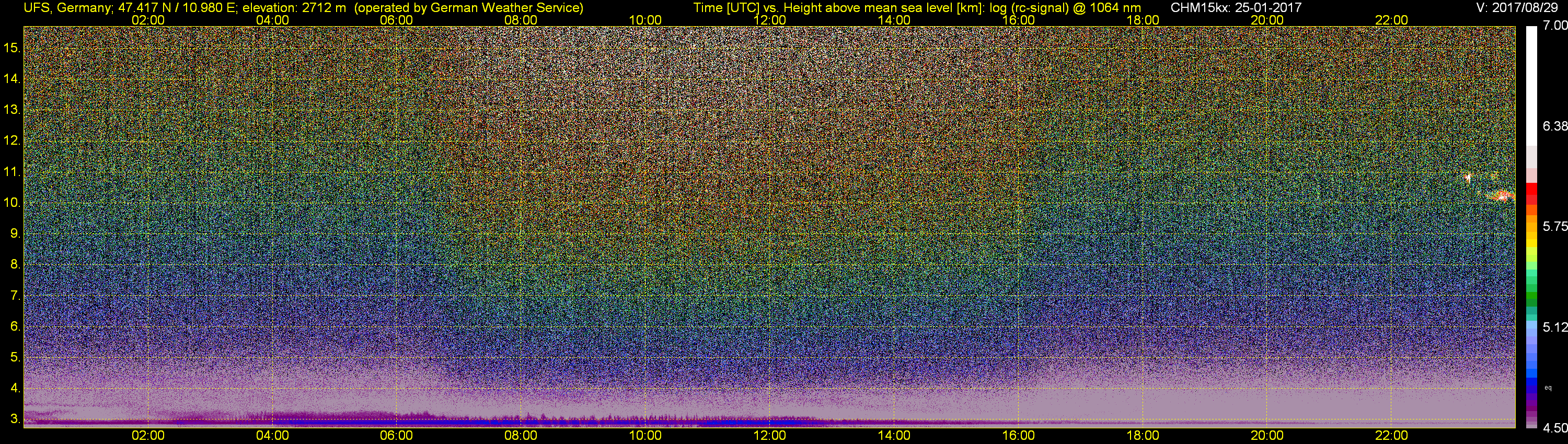Viewport: 1568px width, 444px height.
Task: Click the upper time axis label 06:00
Action: (396, 20)
